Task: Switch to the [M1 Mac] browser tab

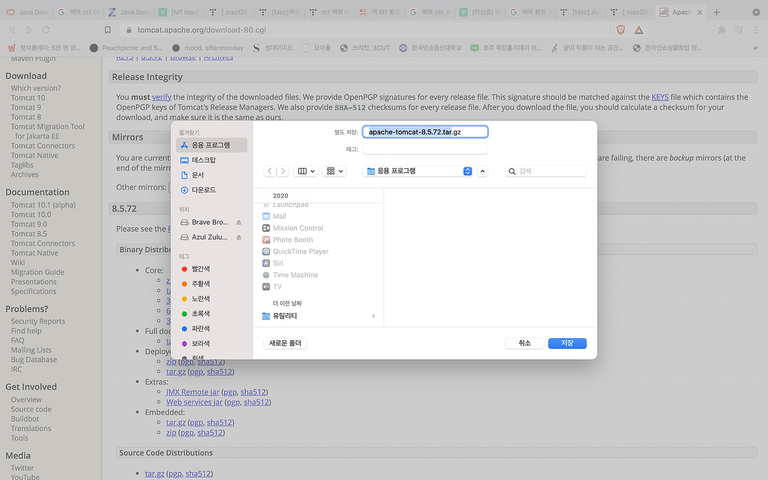Action: click(x=179, y=12)
